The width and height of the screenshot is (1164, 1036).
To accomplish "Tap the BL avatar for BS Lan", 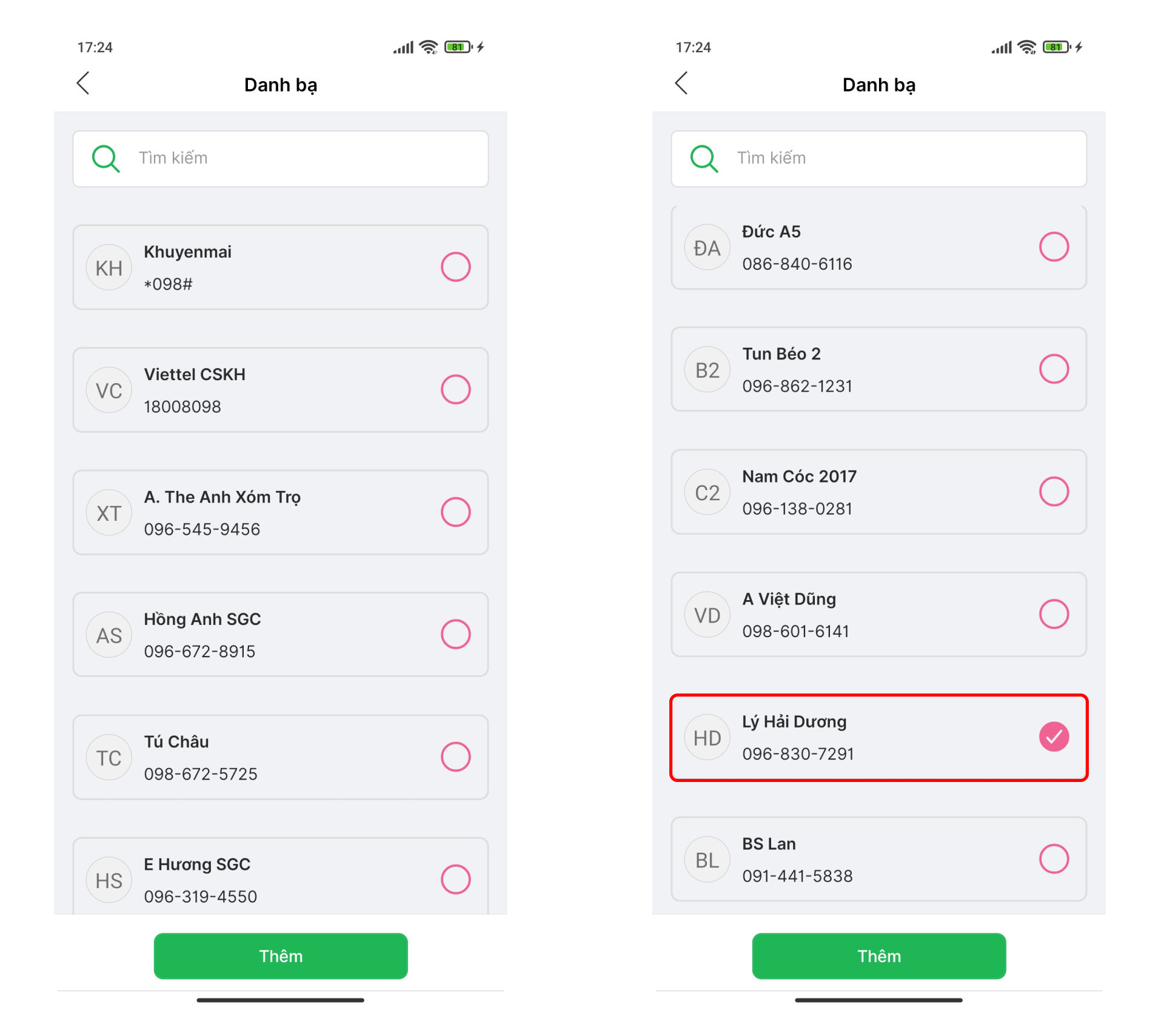I will [707, 860].
